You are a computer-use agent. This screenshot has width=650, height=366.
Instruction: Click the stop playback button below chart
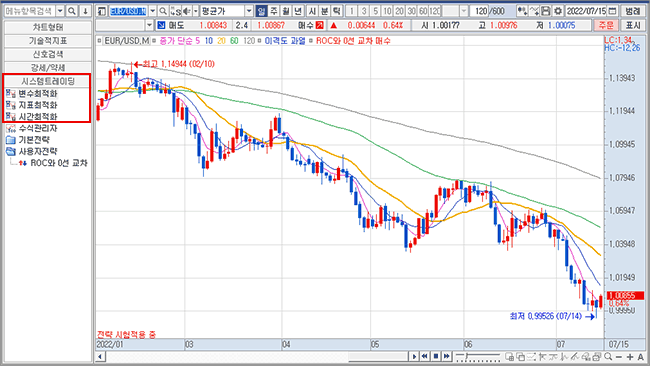[x=436, y=356]
